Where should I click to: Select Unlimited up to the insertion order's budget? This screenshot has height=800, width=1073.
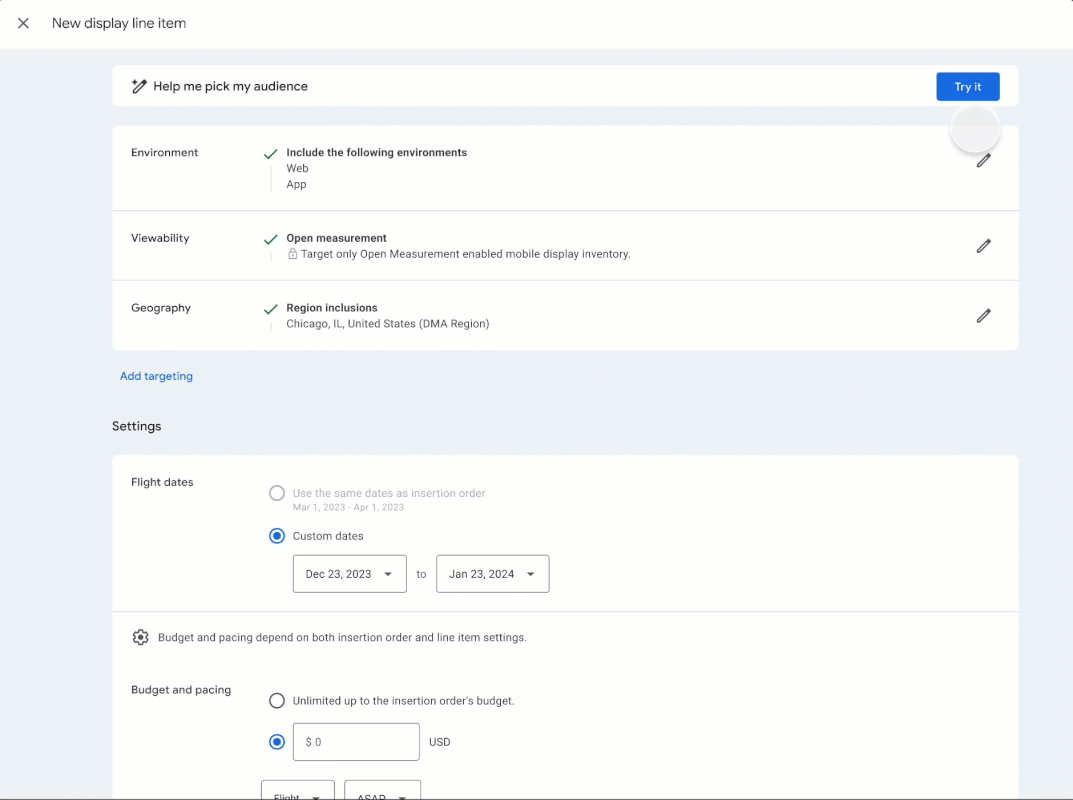[276, 701]
